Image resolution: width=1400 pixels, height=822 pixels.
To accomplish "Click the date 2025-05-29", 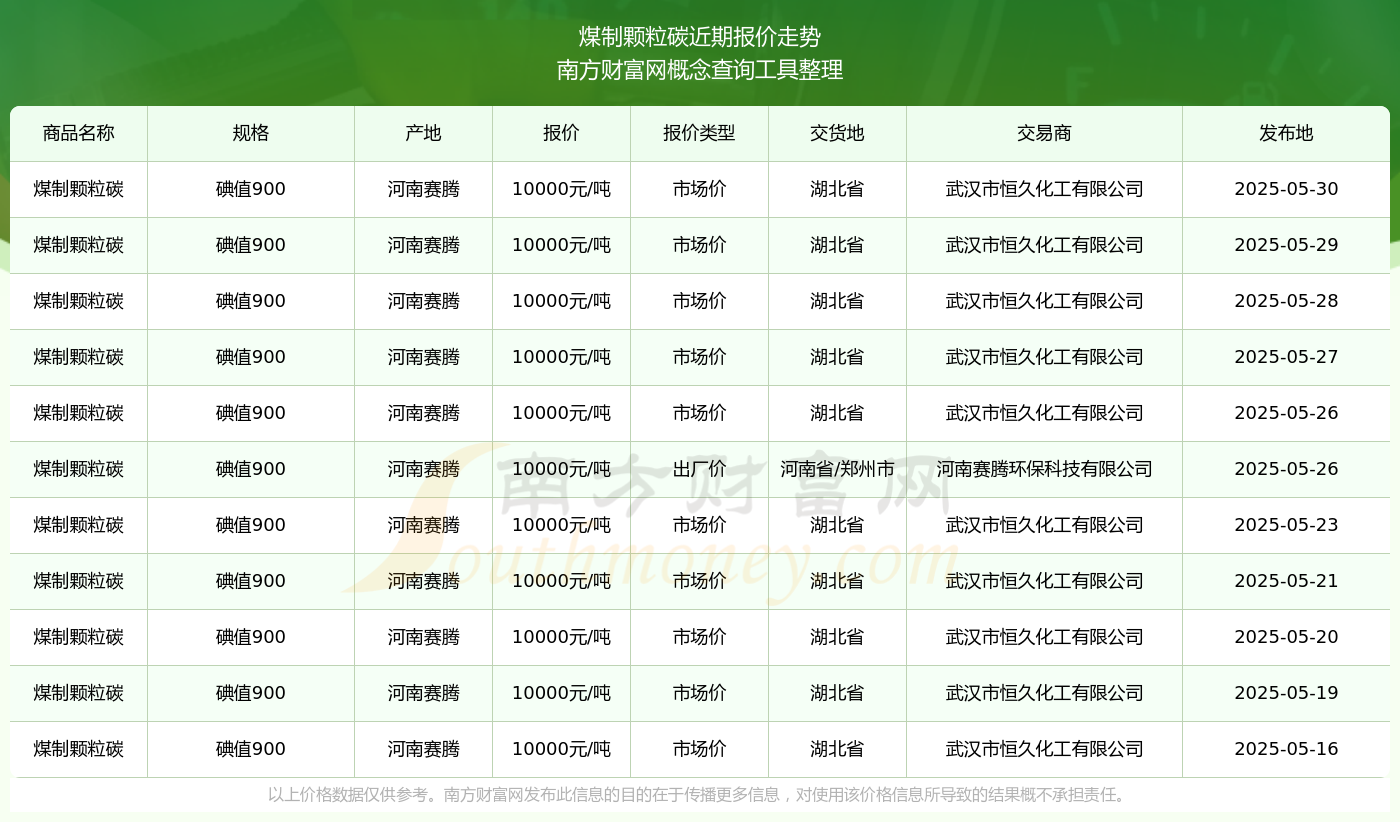I will pos(1286,245).
